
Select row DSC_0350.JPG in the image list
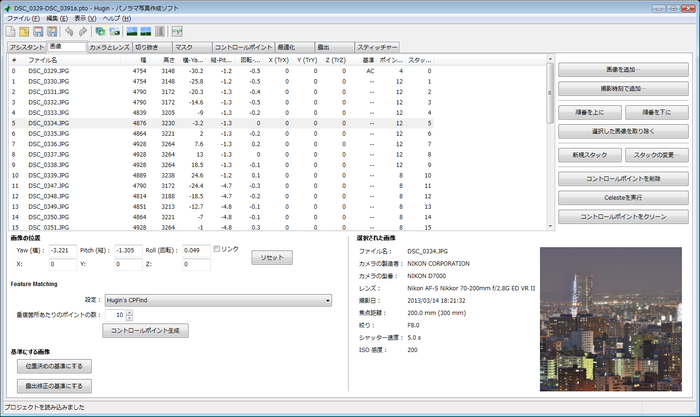click(x=221, y=217)
